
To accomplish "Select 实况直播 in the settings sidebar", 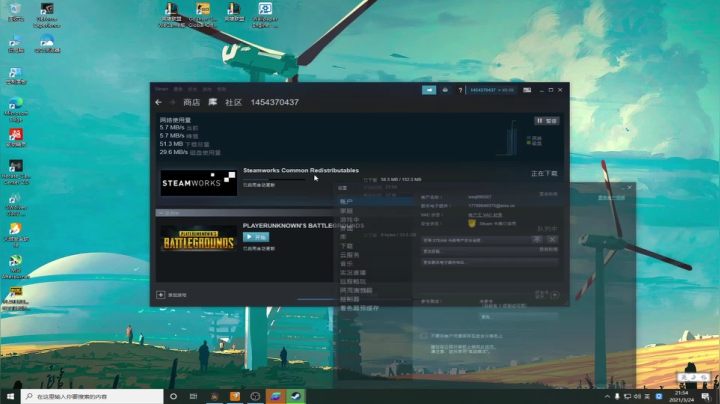I will 353,272.
